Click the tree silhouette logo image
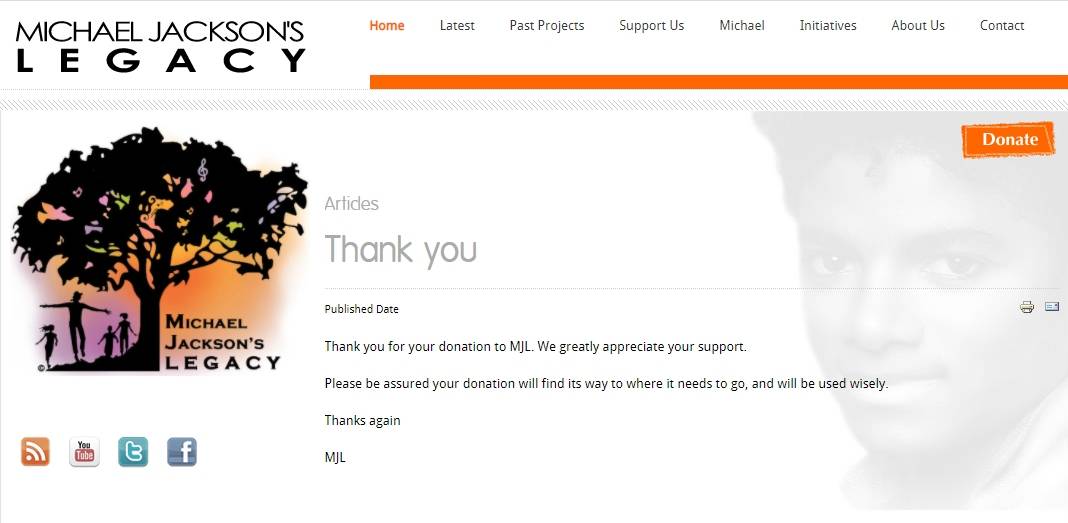 [159, 250]
